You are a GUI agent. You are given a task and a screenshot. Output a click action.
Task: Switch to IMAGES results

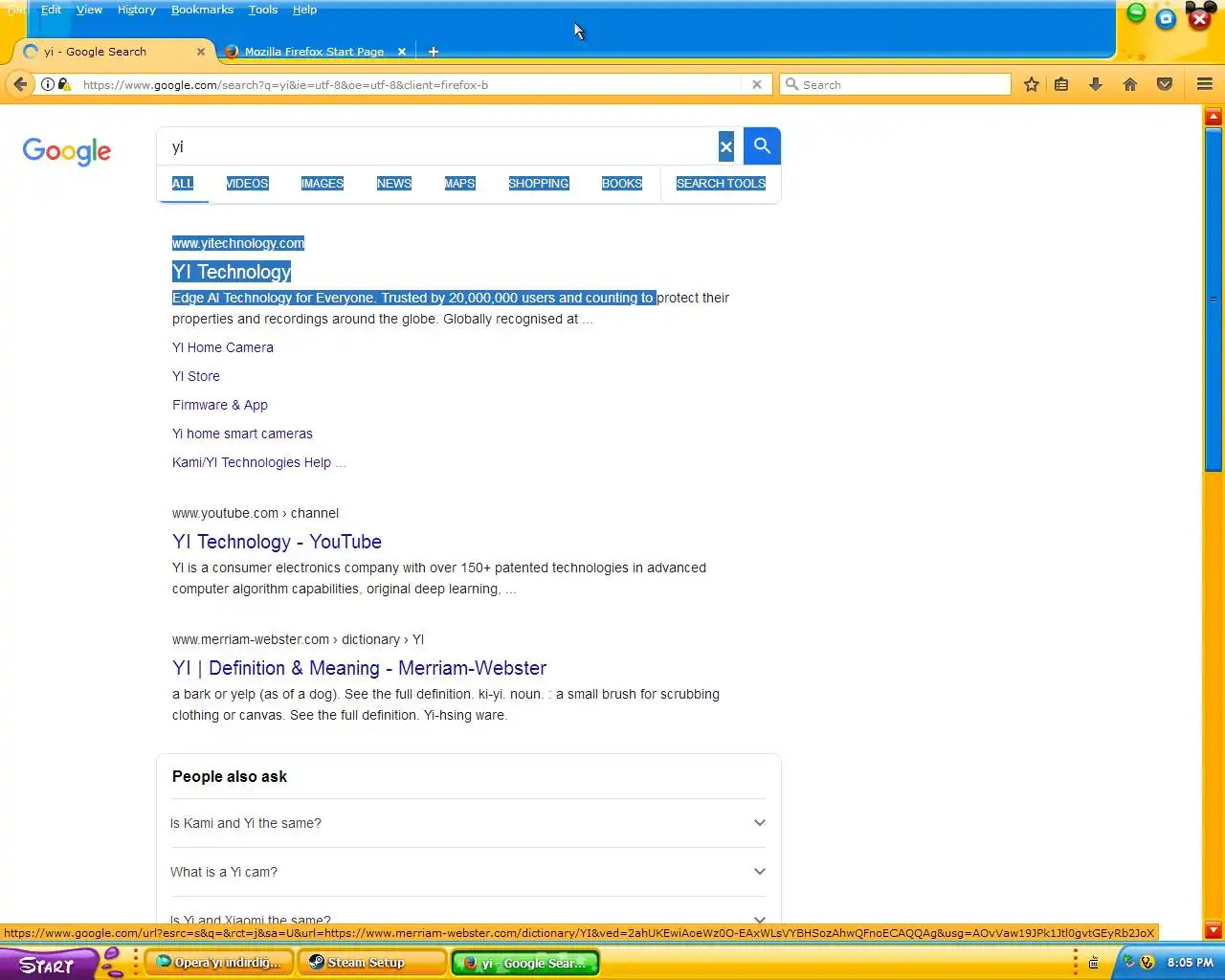pyautogui.click(x=323, y=183)
